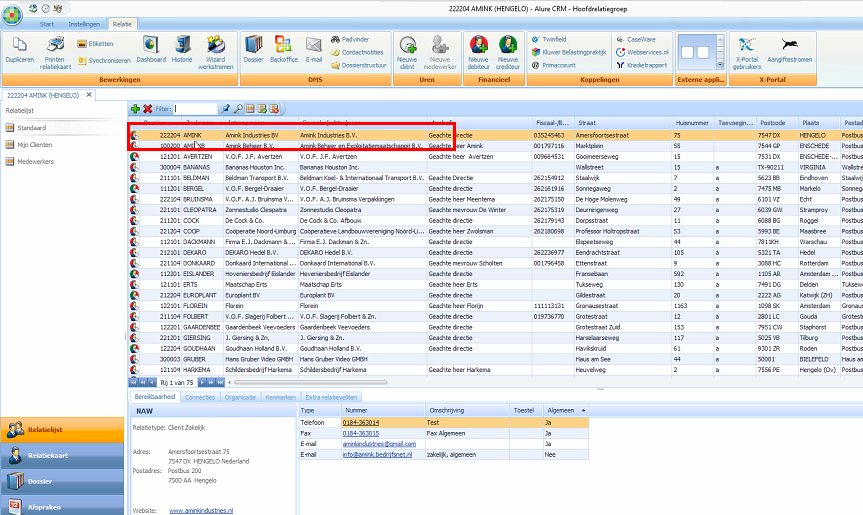This screenshot has height=515, width=863.
Task: Launch the Wizard werkstromen
Action: click(x=216, y=53)
